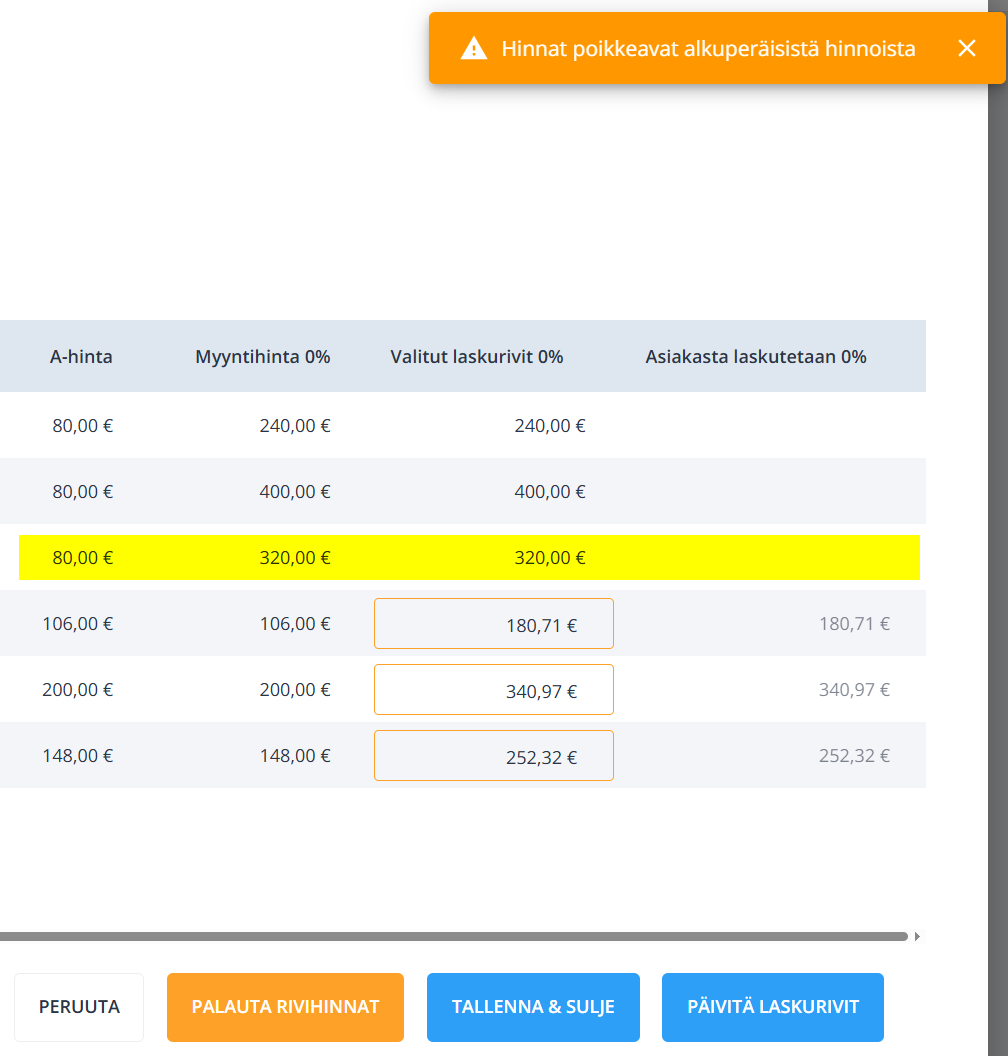Click the scrollbar right arrow
This screenshot has width=1008, height=1056.
coord(917,936)
